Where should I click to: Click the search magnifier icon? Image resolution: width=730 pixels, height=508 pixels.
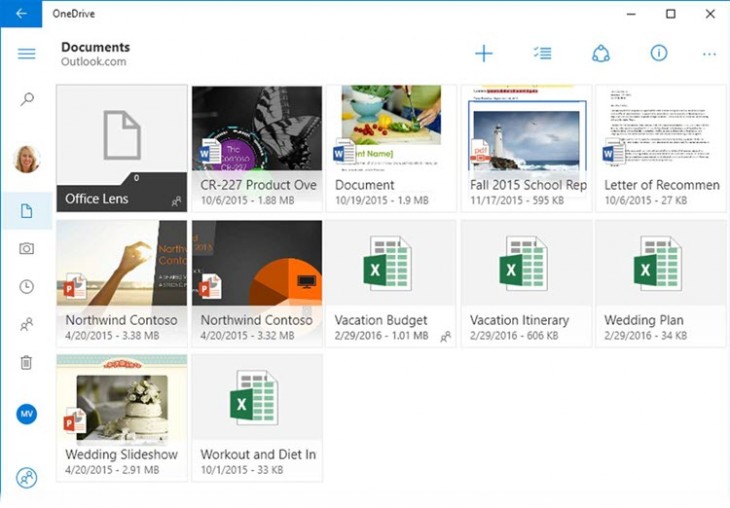(x=27, y=99)
